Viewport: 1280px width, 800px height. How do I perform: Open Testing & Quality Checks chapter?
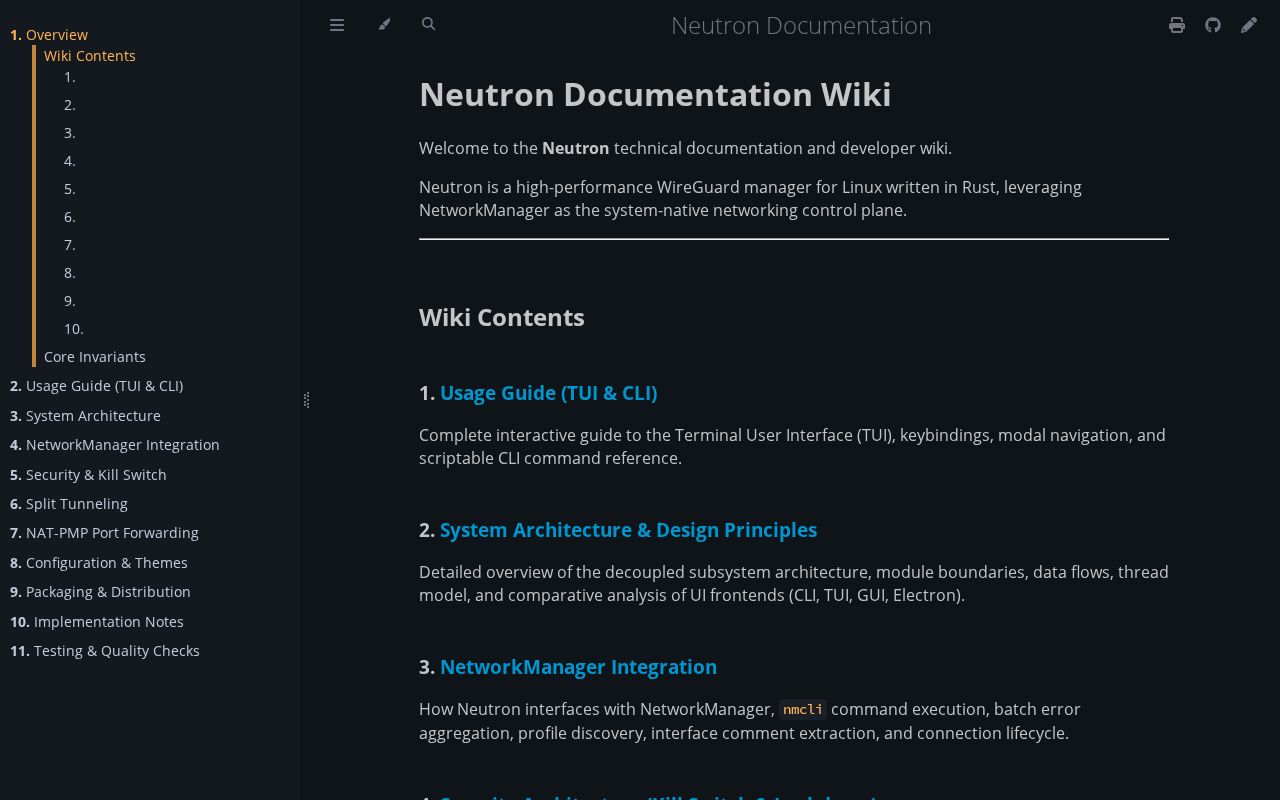coord(105,651)
